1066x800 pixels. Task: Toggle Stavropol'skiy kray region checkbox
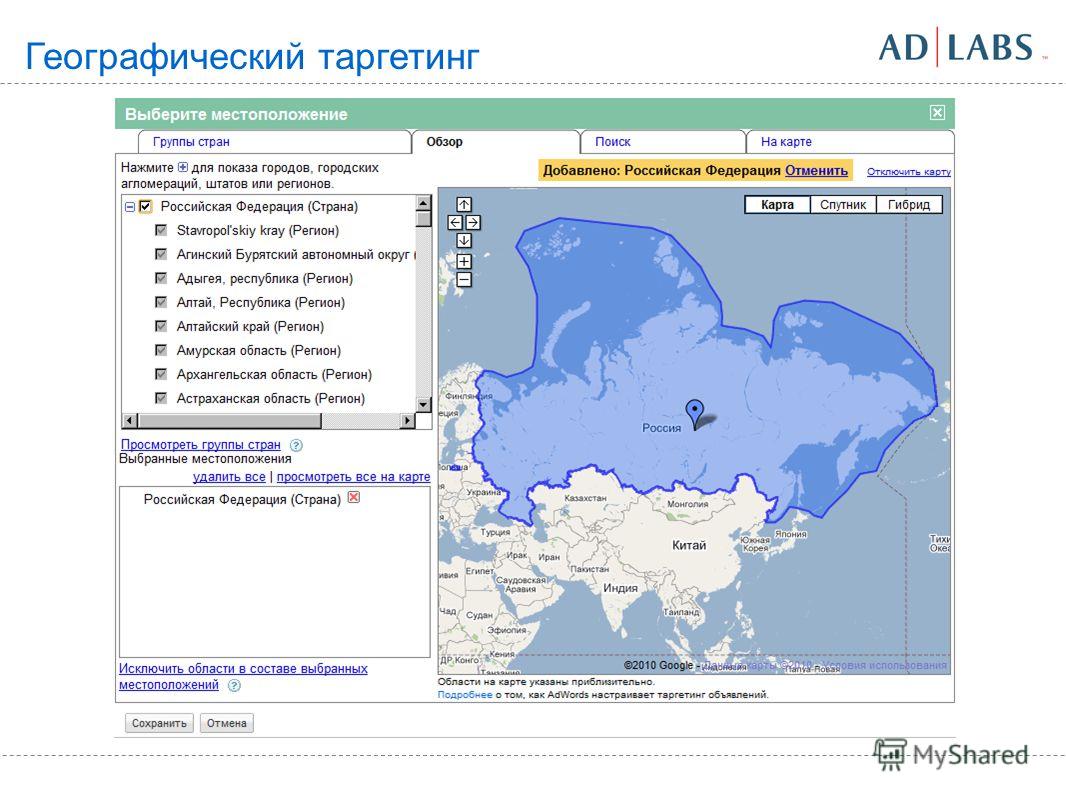pos(161,230)
